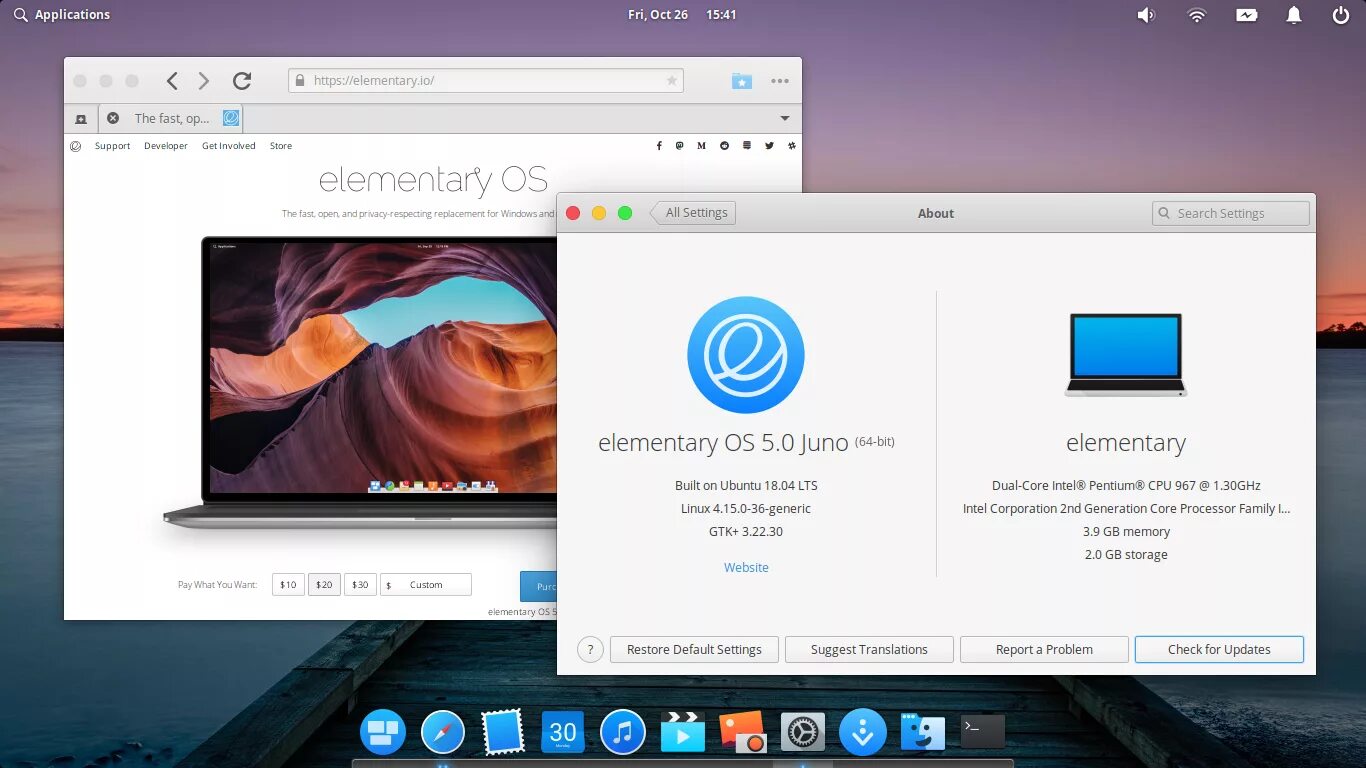Open the Applications menu
The height and width of the screenshot is (768, 1366).
[x=62, y=15]
